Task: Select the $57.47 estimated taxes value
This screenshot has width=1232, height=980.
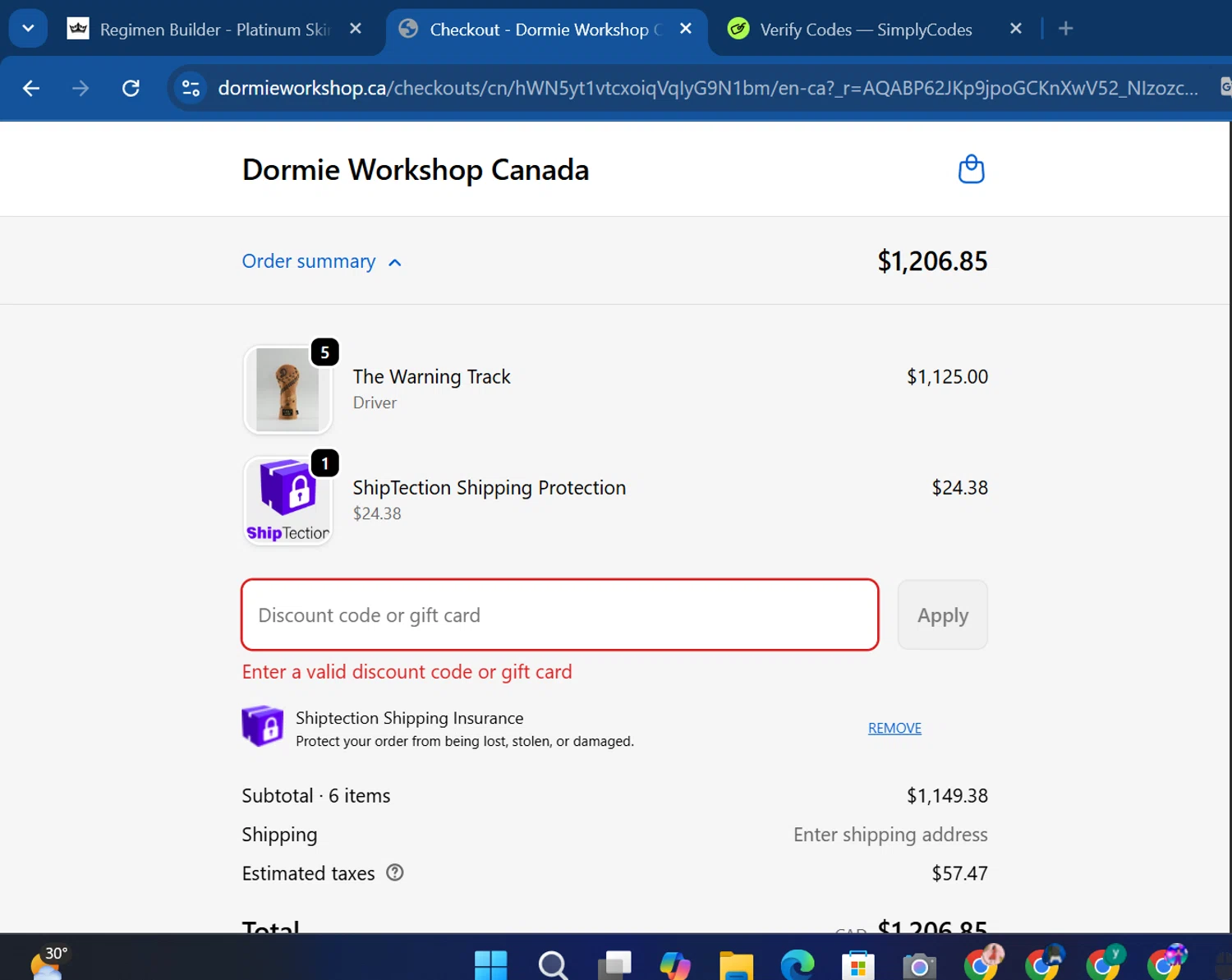Action: (959, 873)
